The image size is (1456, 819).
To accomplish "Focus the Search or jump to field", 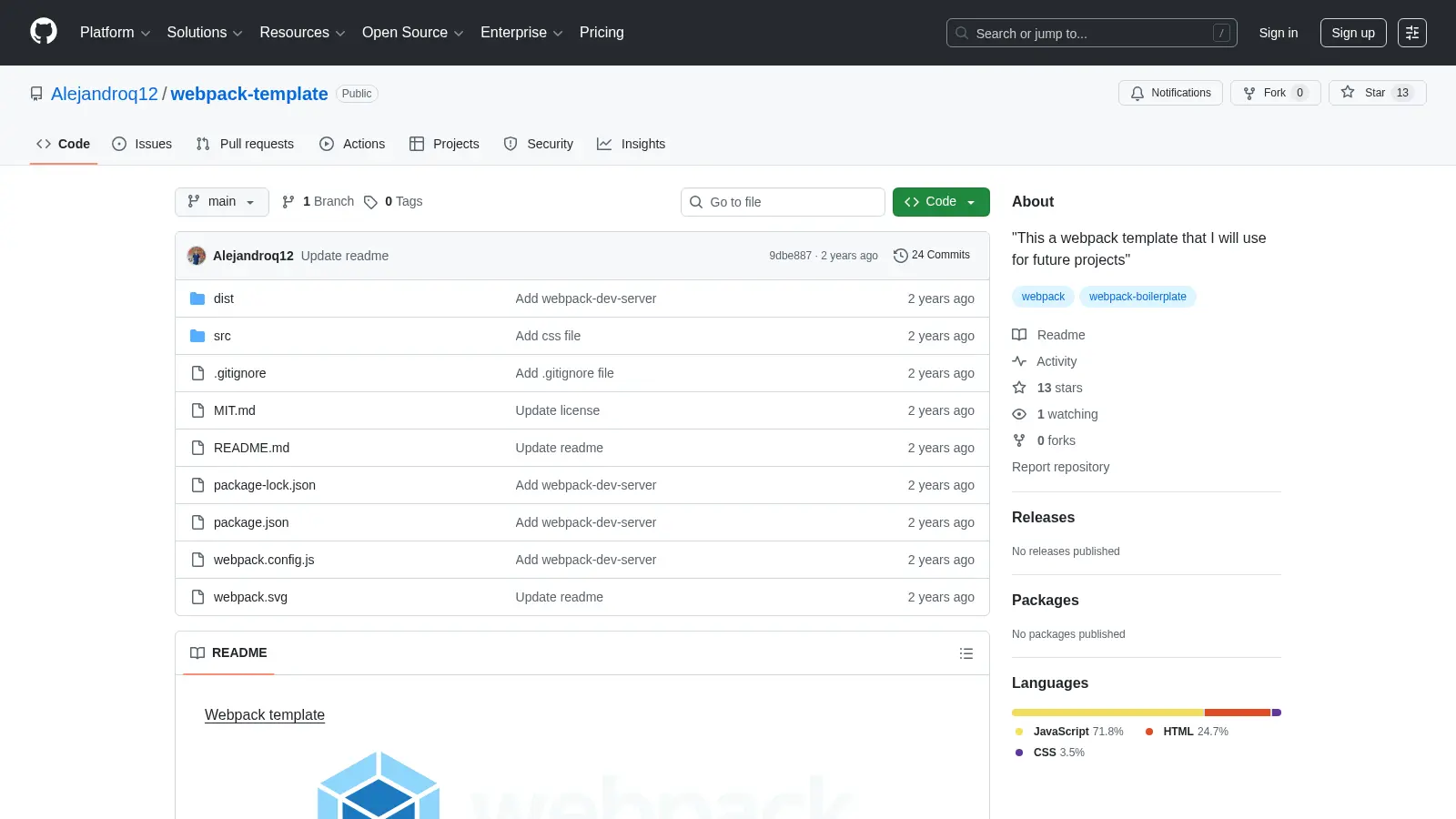I will coord(1092,33).
